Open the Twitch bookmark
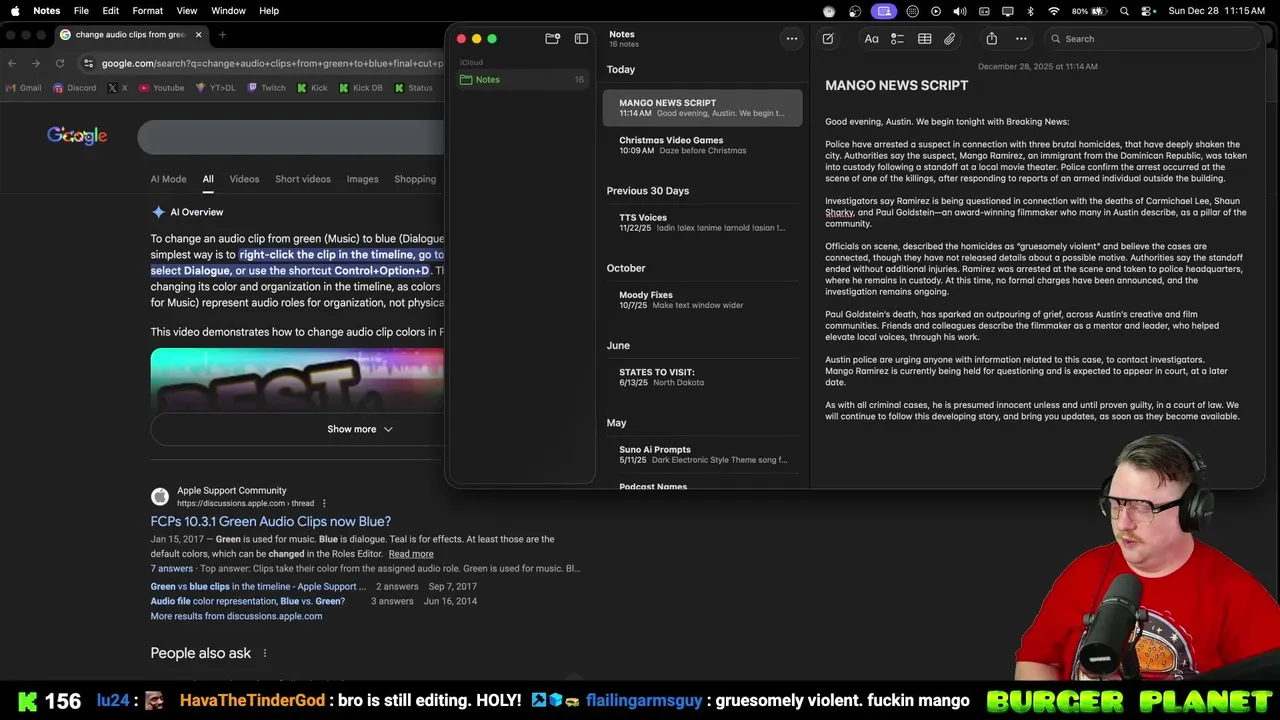The width and height of the screenshot is (1280, 720). tap(267, 88)
